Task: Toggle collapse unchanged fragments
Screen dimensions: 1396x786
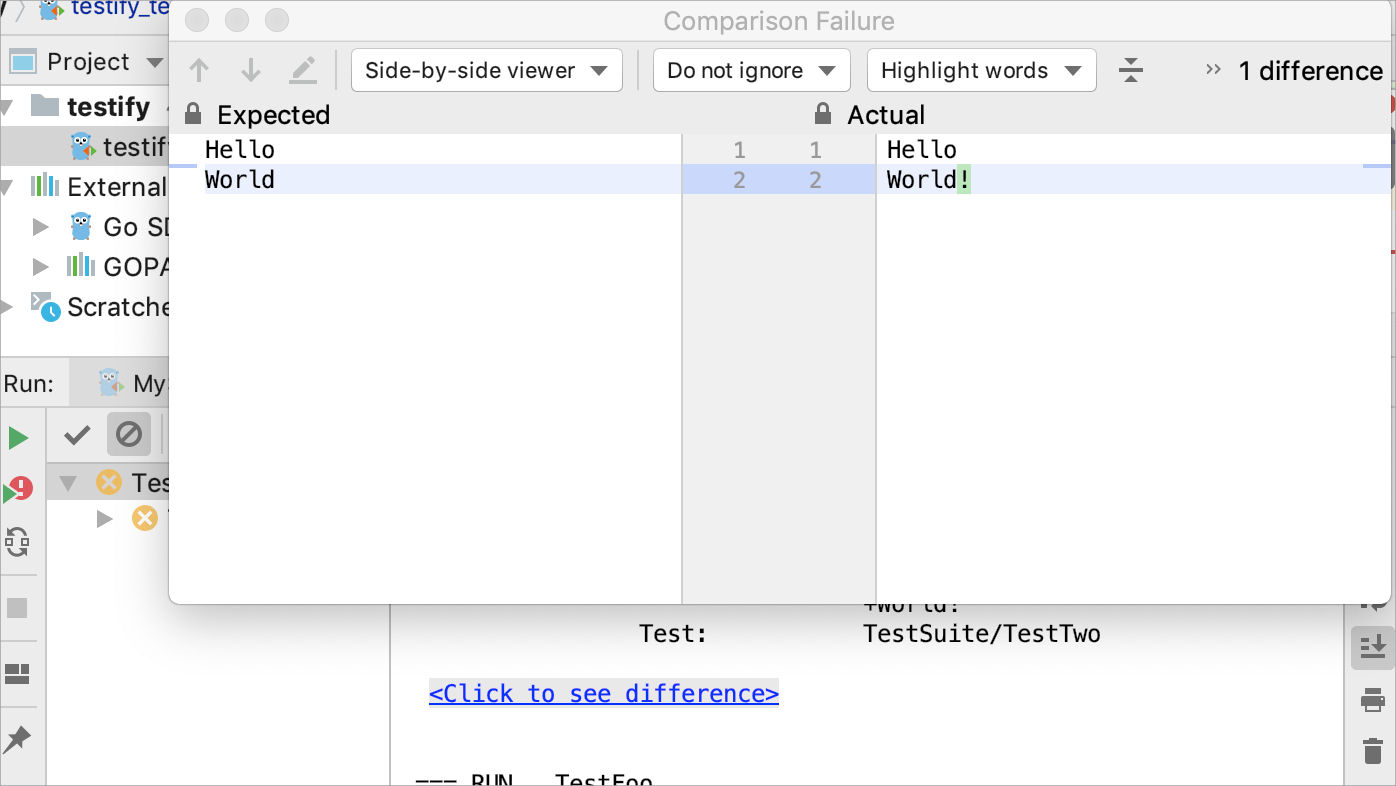Action: pyautogui.click(x=1131, y=70)
